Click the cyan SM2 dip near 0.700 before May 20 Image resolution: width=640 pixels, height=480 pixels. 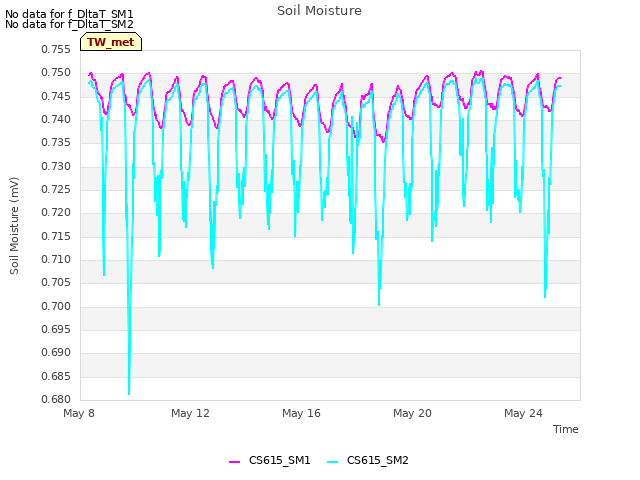click(379, 303)
